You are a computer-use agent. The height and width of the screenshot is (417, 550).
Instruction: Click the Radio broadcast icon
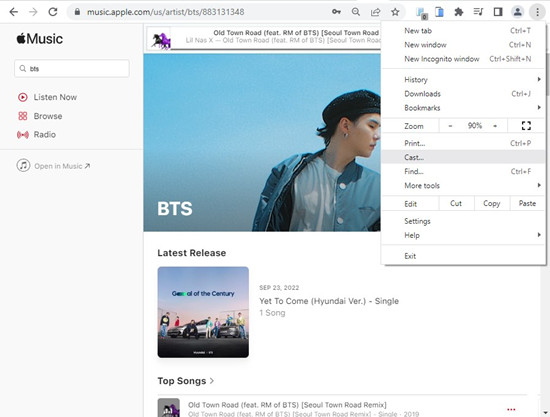[23, 135]
